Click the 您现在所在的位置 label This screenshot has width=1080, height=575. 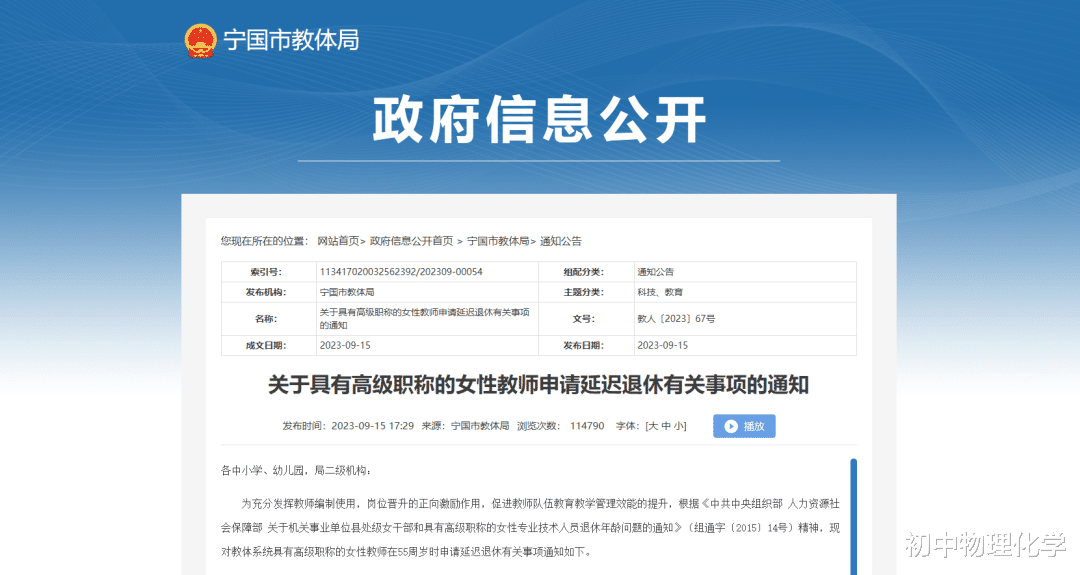(264, 241)
